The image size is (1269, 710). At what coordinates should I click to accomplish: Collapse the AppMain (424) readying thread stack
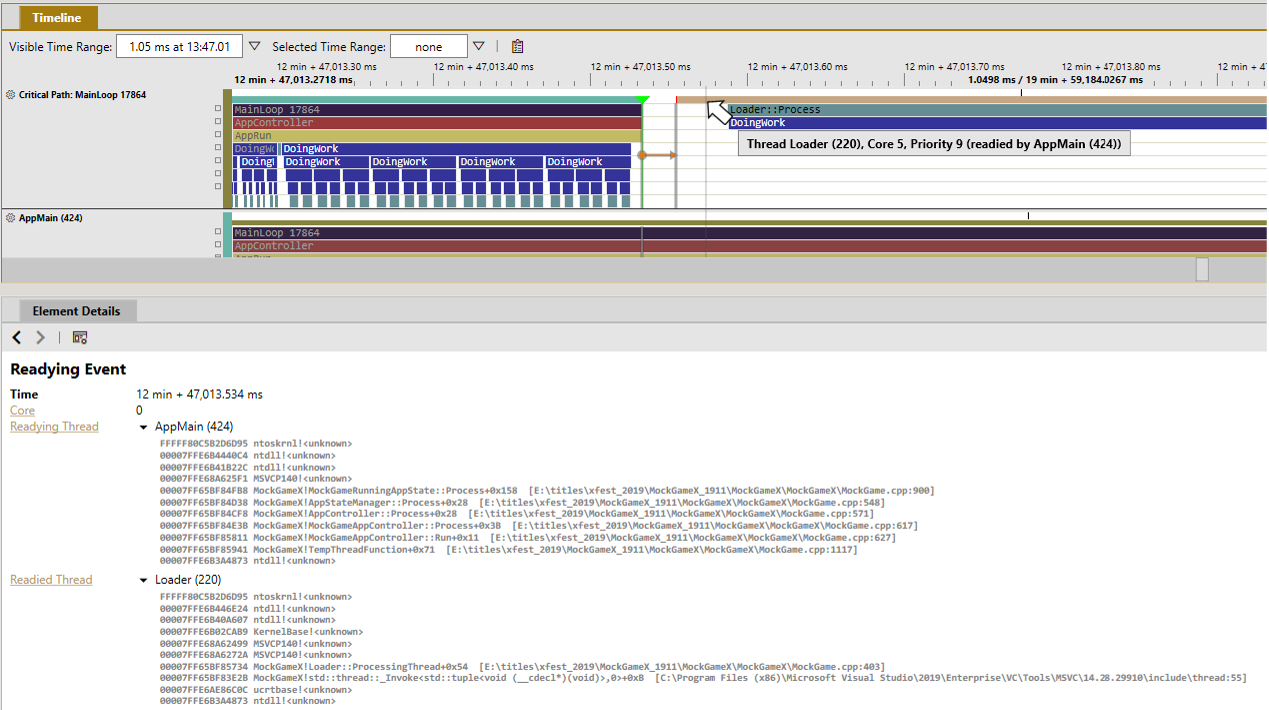[x=144, y=427]
